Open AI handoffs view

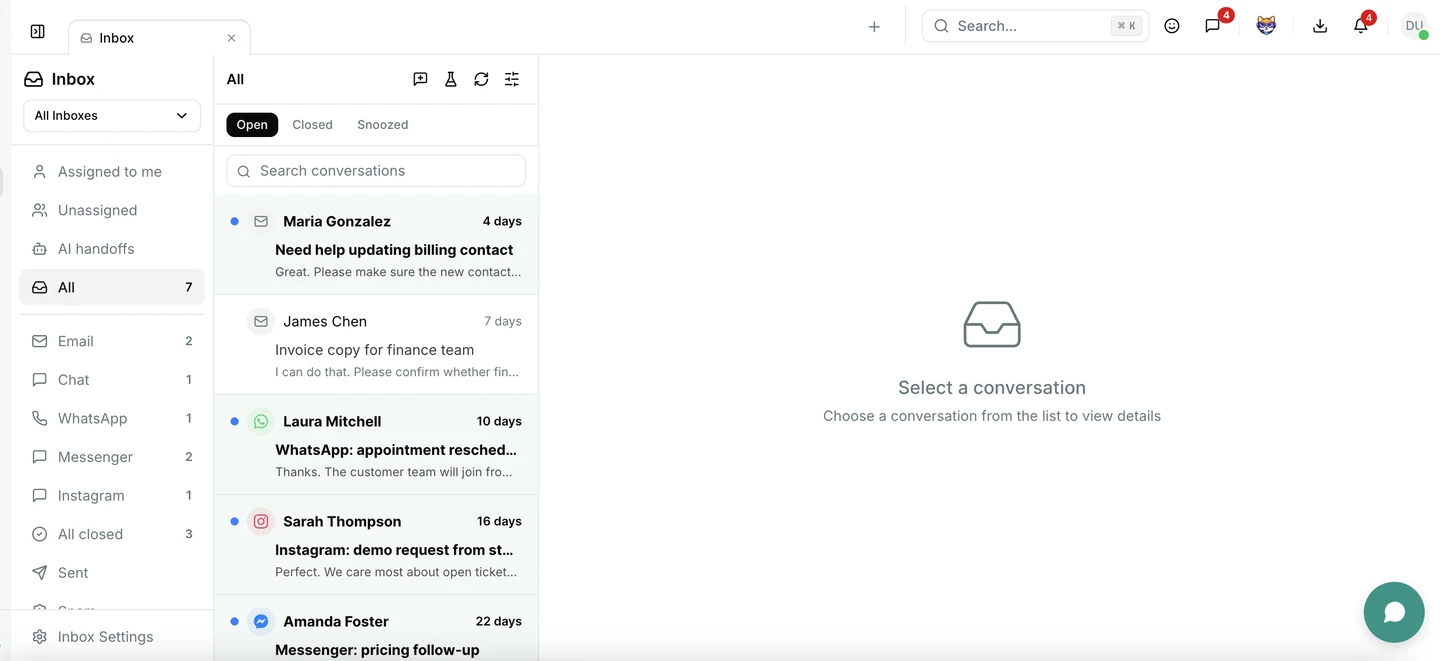[x=112, y=249]
